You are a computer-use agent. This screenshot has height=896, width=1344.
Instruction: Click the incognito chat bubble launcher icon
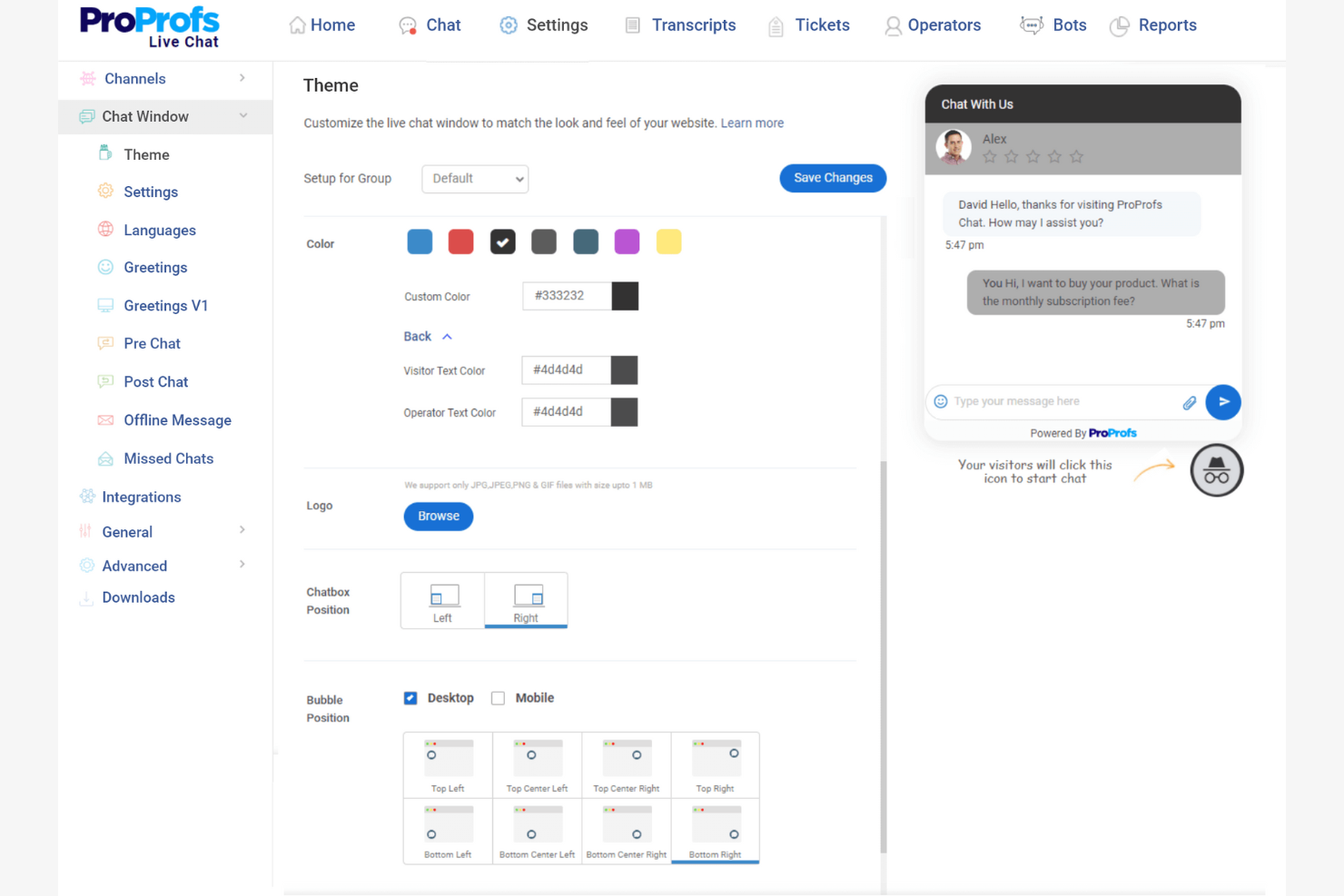pos(1217,470)
